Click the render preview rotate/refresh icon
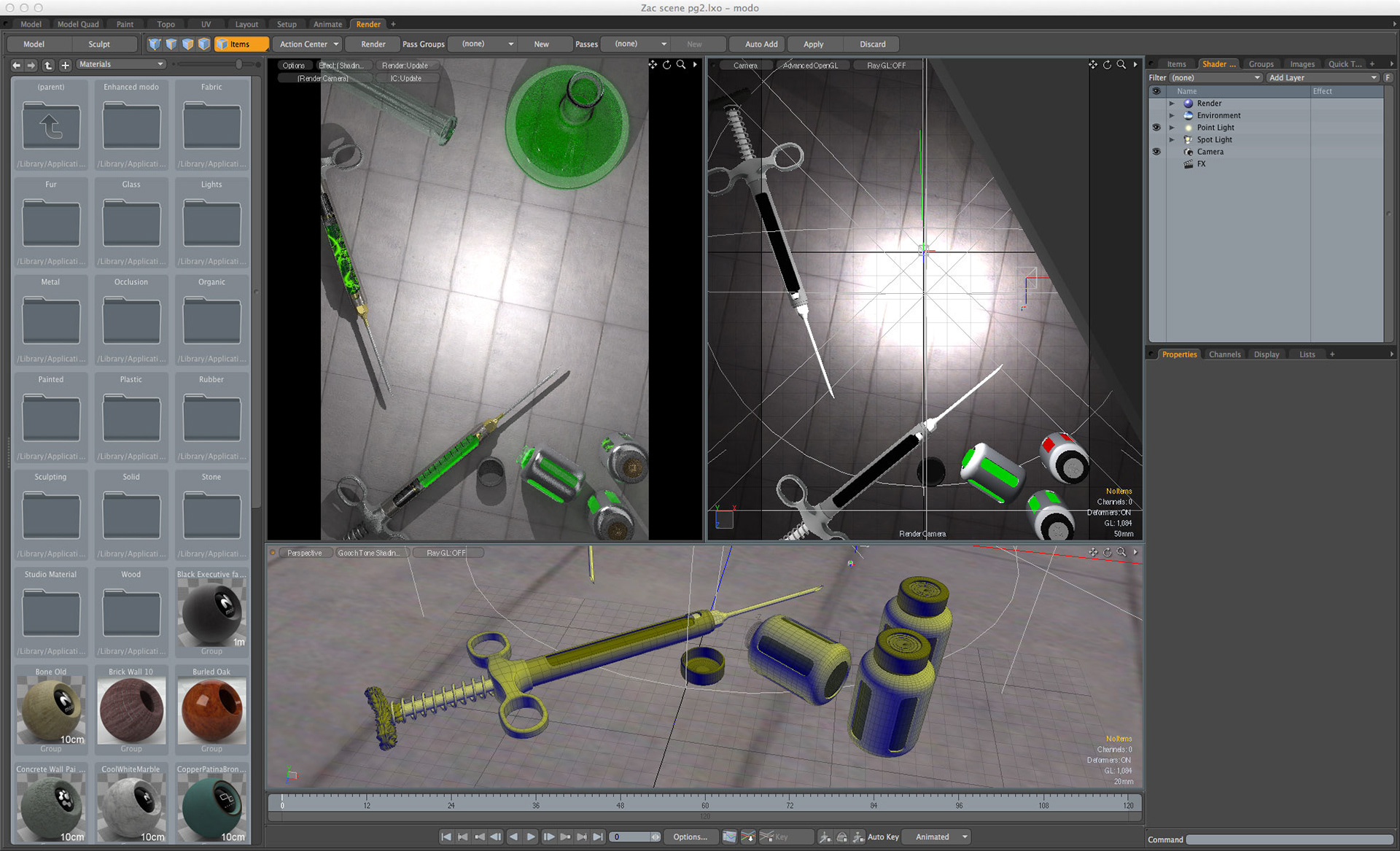The width and height of the screenshot is (1400, 851). point(666,65)
